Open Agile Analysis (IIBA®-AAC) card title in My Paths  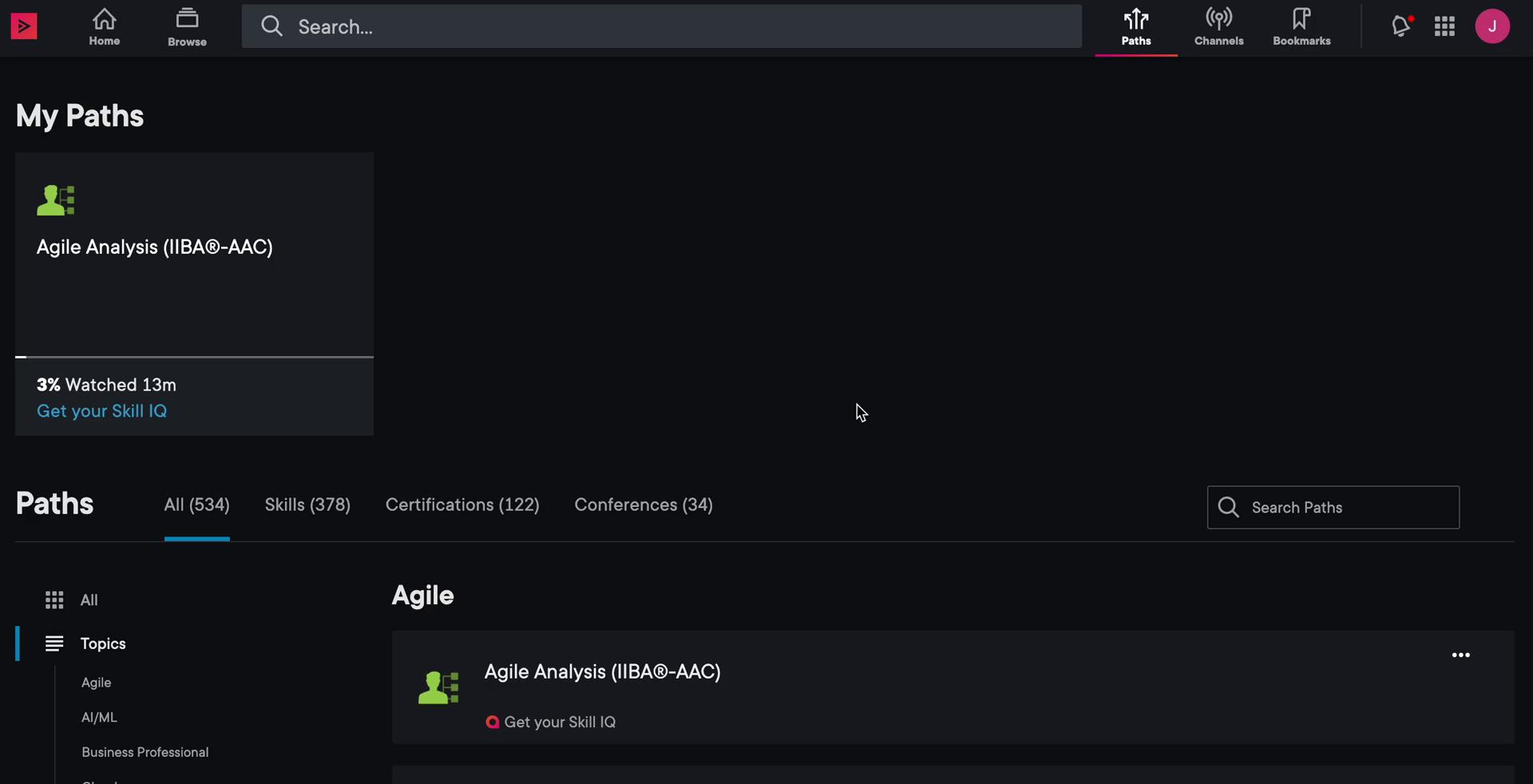point(155,247)
